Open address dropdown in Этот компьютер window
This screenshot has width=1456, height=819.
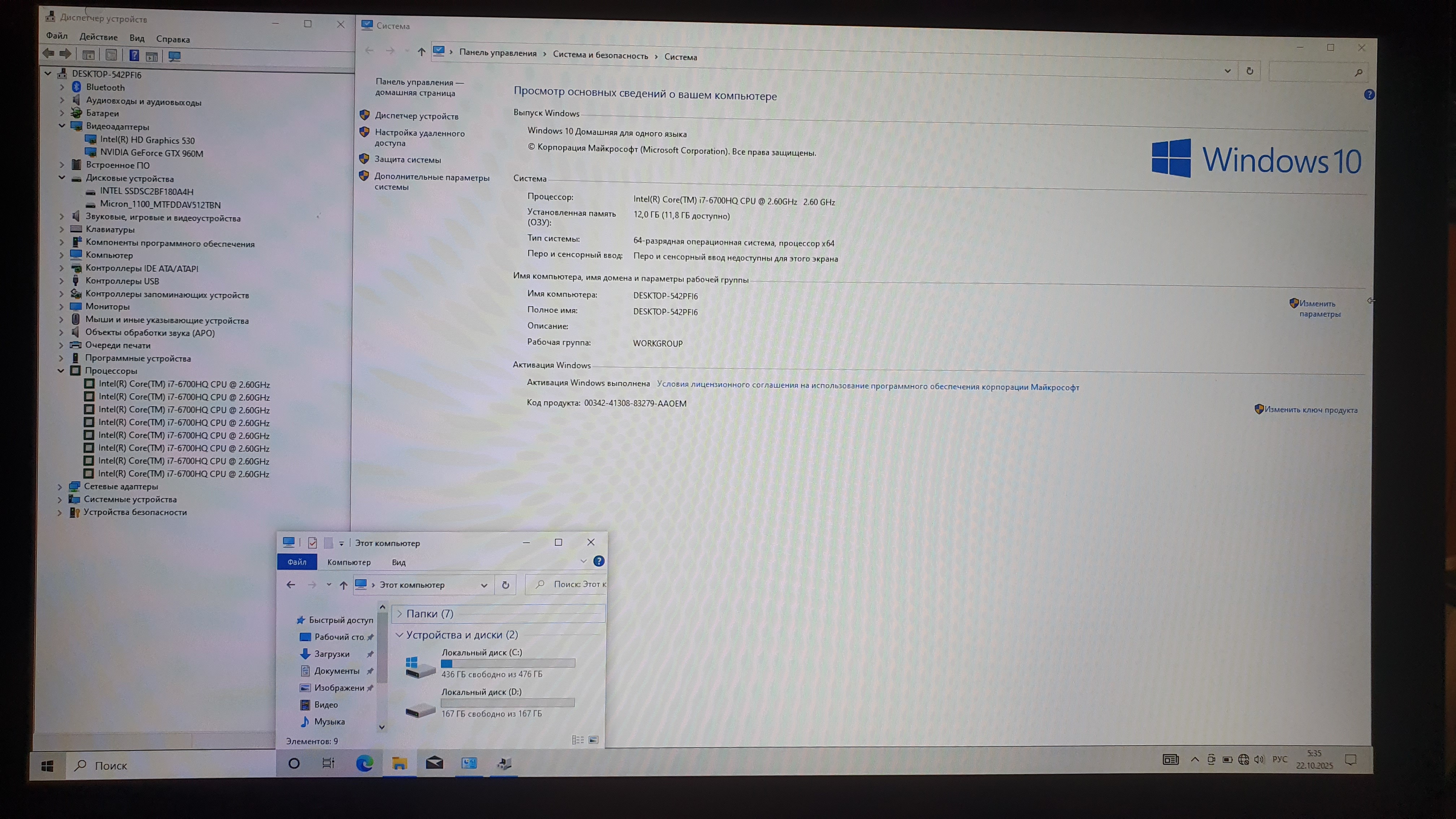coord(484,585)
